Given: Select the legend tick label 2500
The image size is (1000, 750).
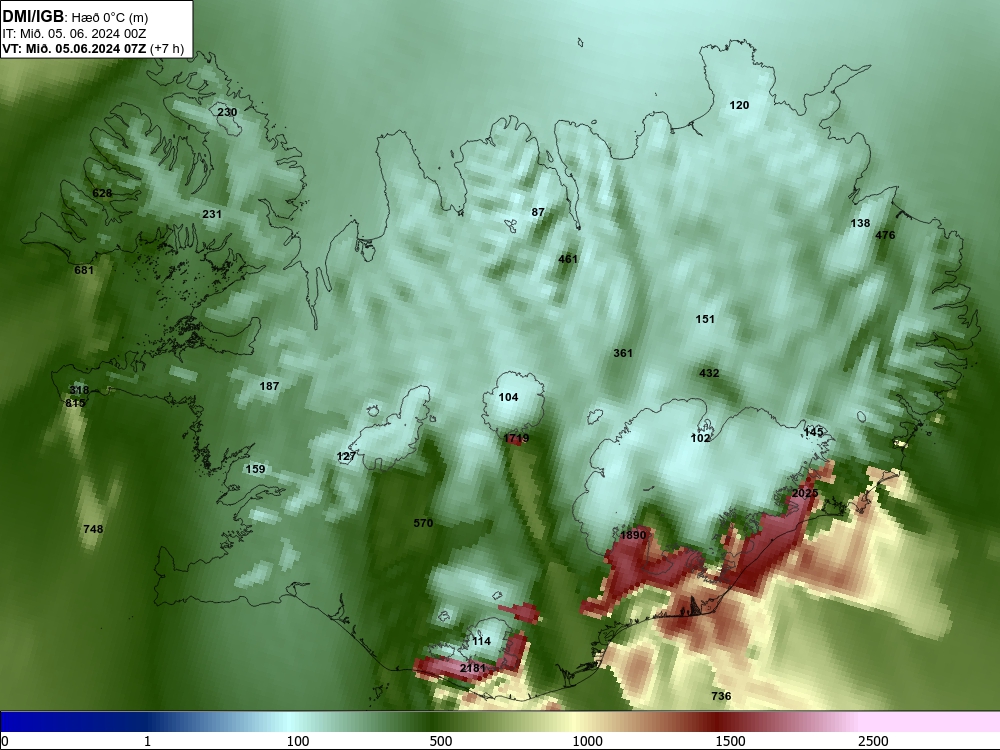Looking at the screenshot, I should pos(873,741).
